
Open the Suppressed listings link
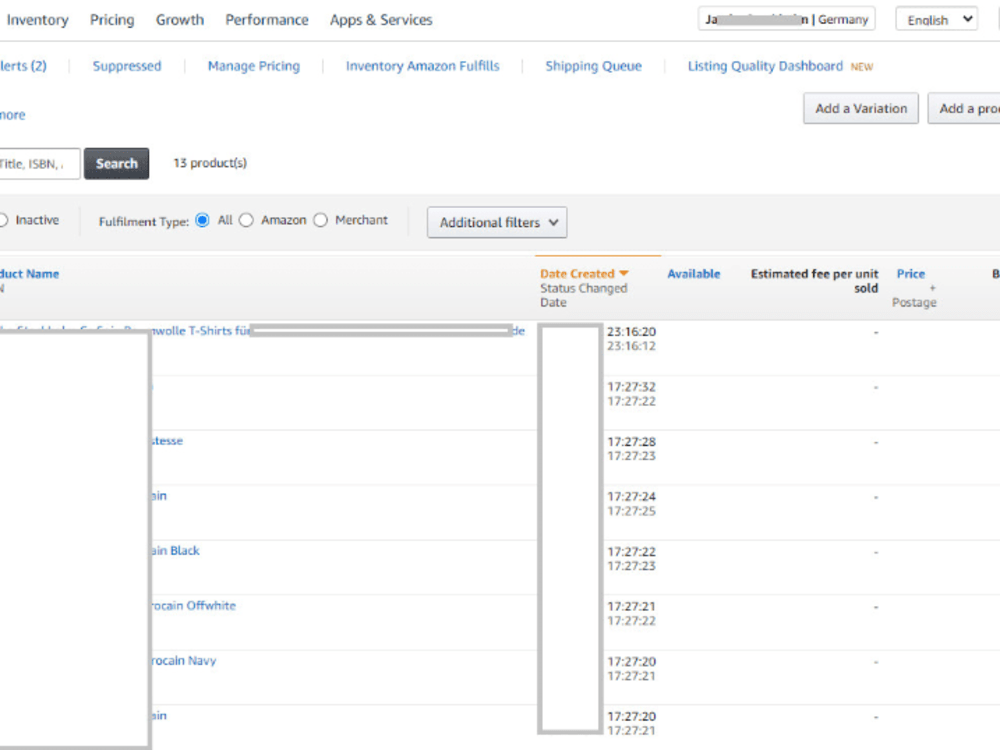coord(127,66)
